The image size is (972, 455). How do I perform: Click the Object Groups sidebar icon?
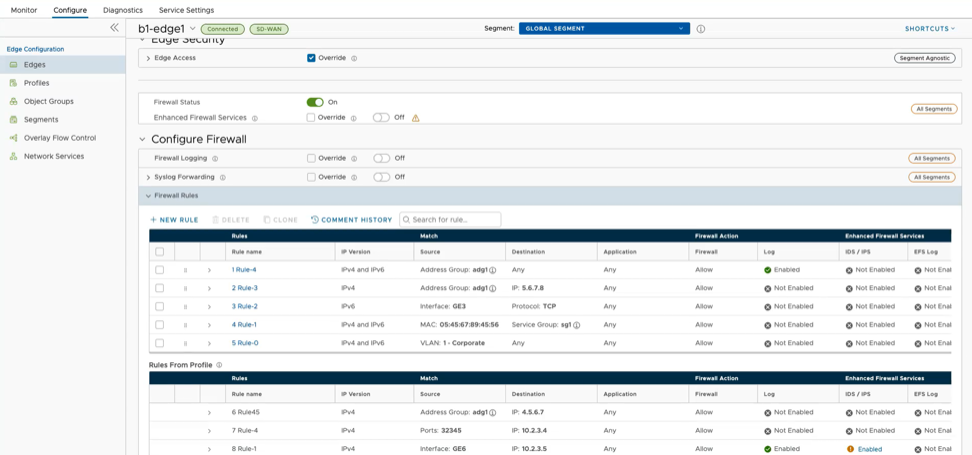click(14, 101)
